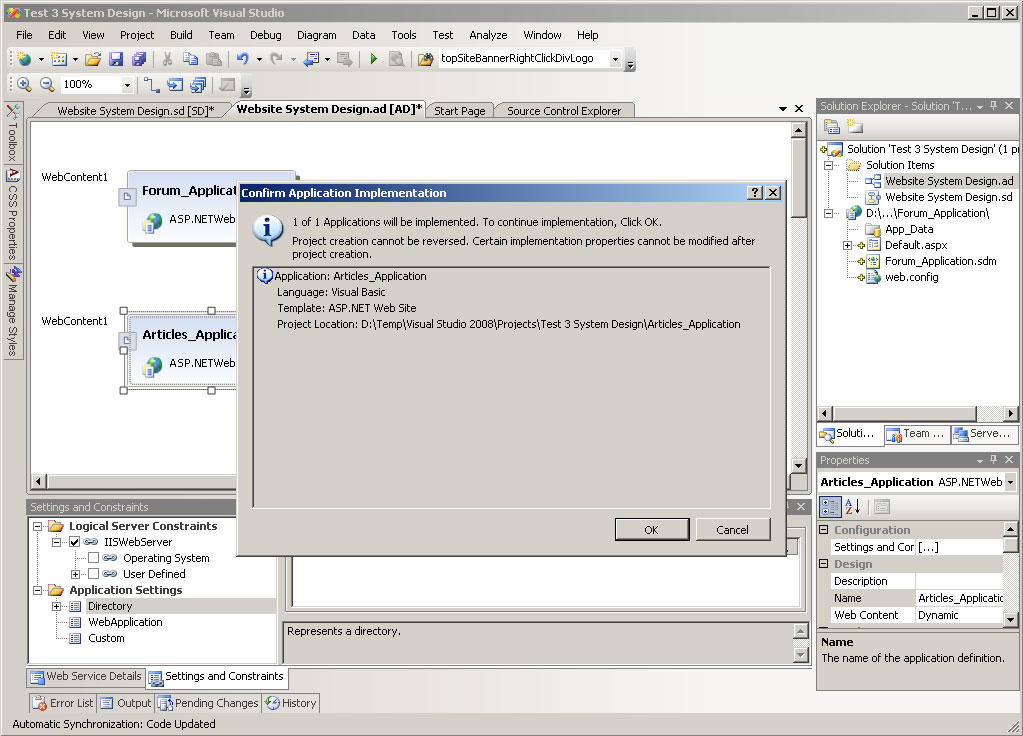Toggle the IISWebServer checkbox
The width and height of the screenshot is (1023, 736).
coord(74,542)
